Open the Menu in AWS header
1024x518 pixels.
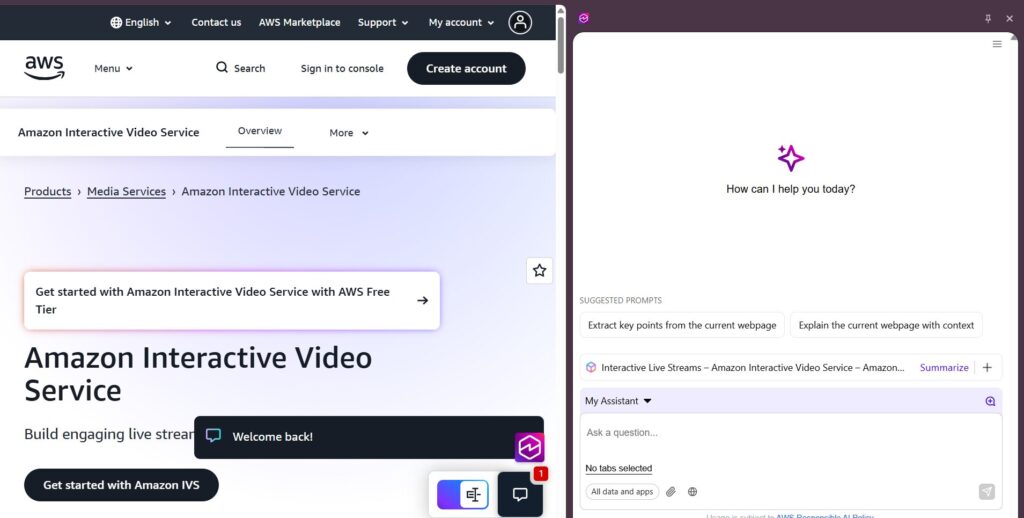113,68
